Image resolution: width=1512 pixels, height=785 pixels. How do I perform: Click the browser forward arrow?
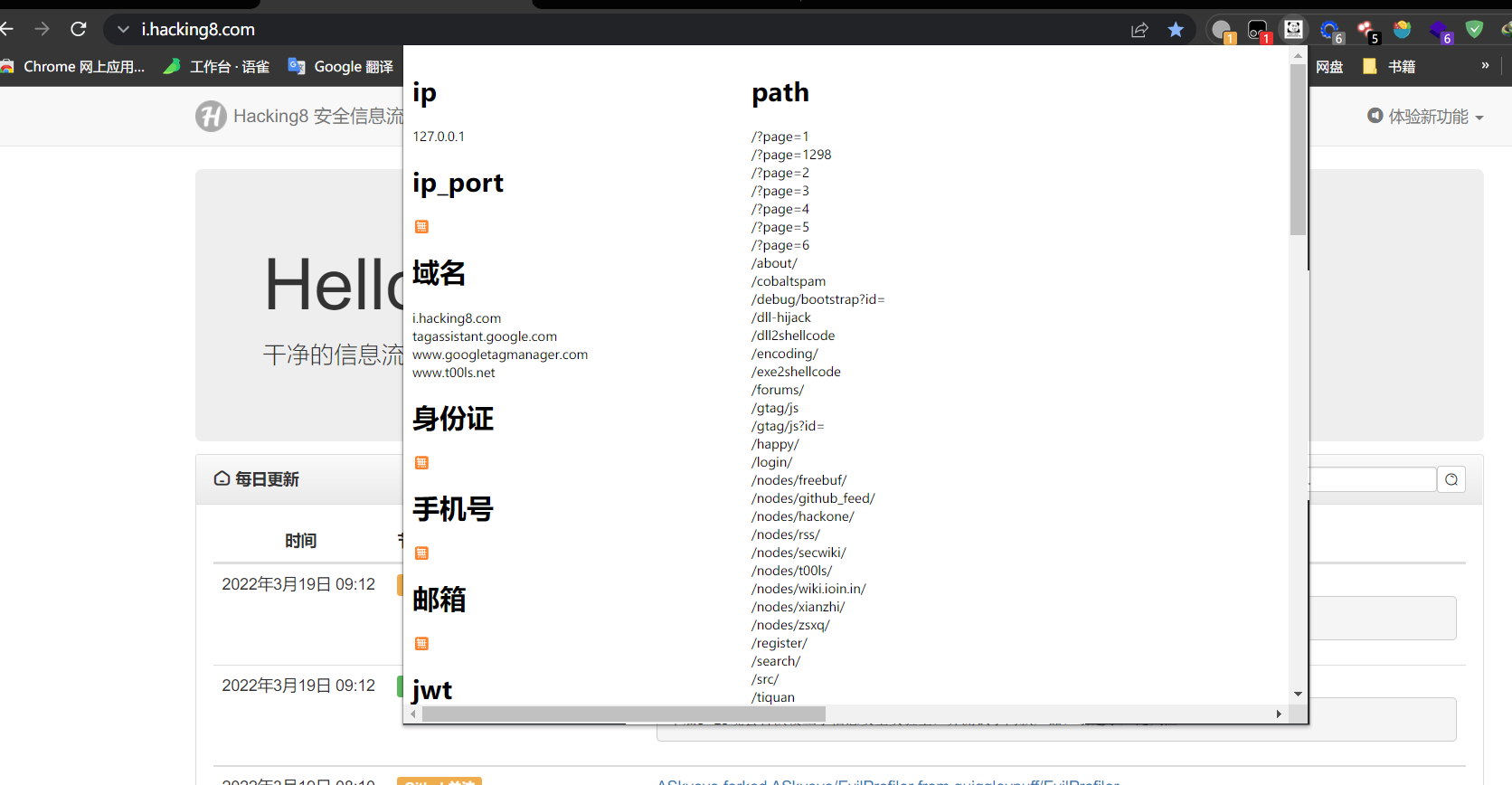[x=42, y=29]
